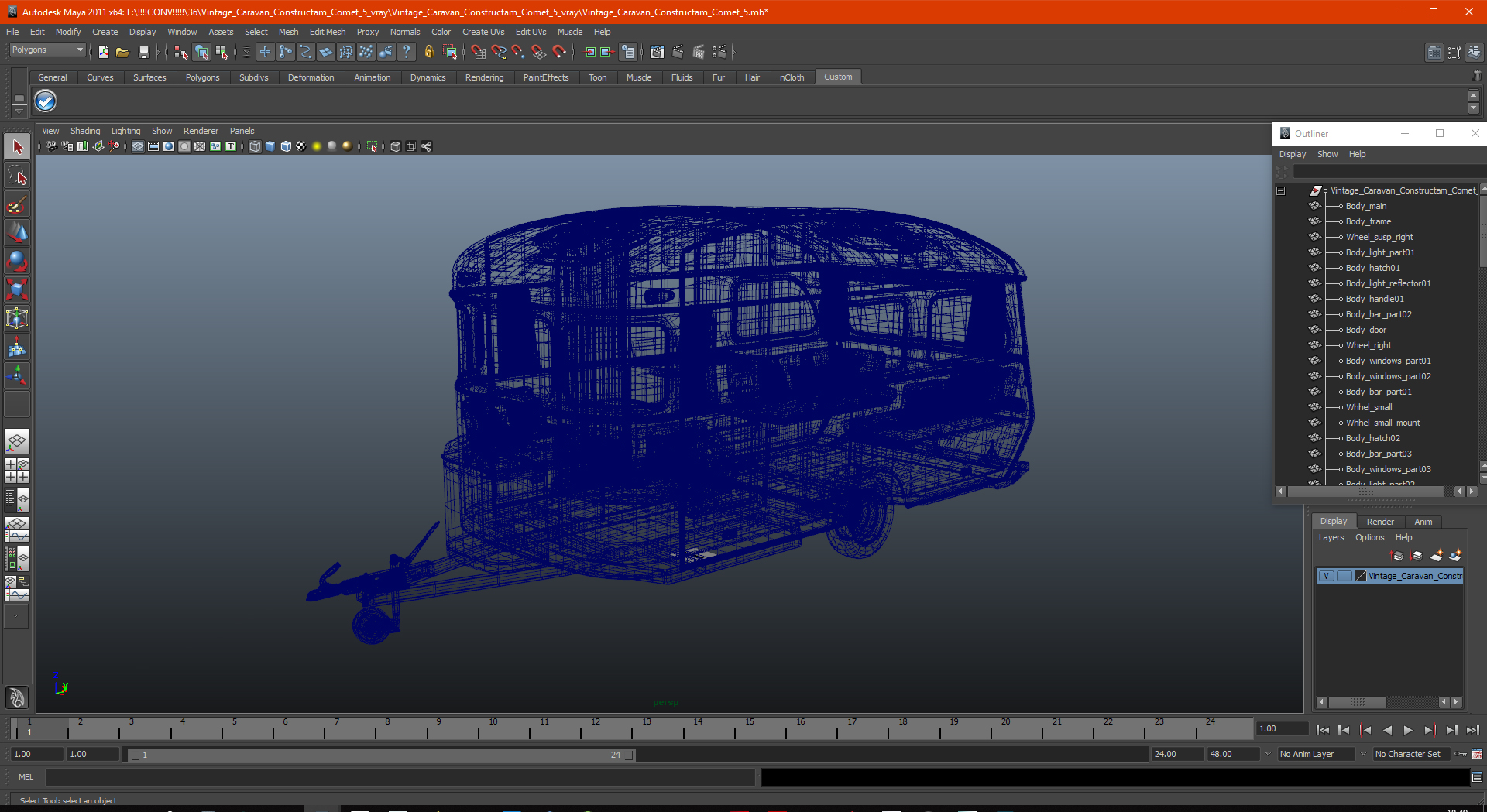Switch to four view layout
The height and width of the screenshot is (812, 1487).
[17, 471]
